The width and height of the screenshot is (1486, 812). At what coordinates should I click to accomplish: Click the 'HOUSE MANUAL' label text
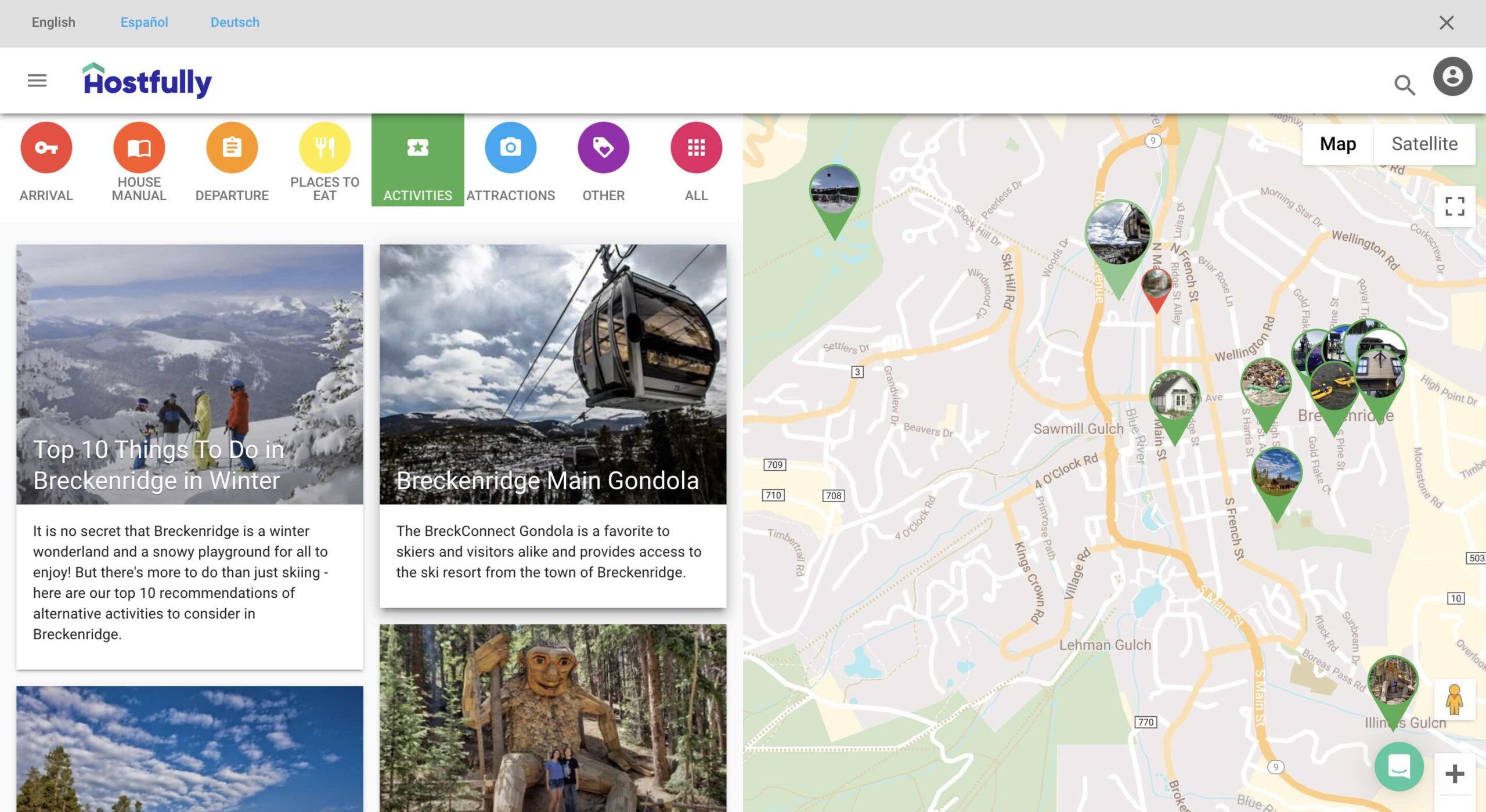(139, 189)
